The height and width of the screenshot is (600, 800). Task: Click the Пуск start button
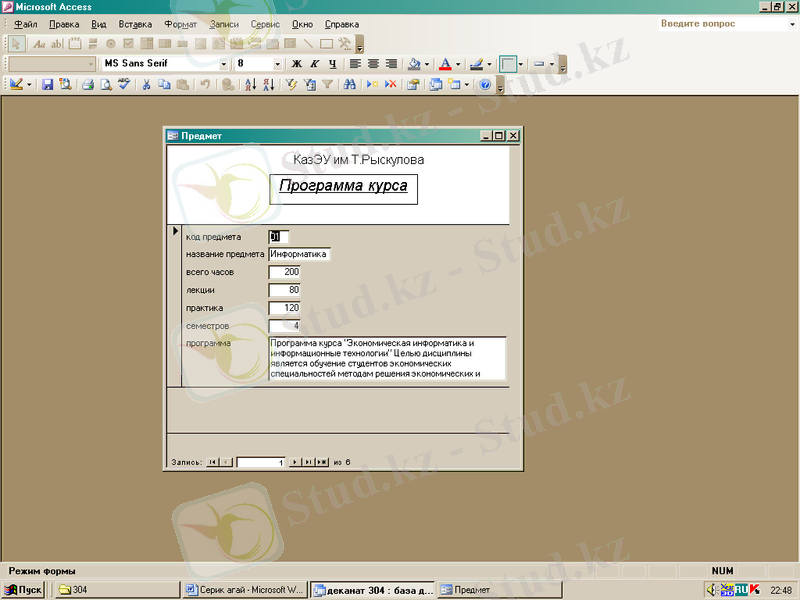(23, 590)
